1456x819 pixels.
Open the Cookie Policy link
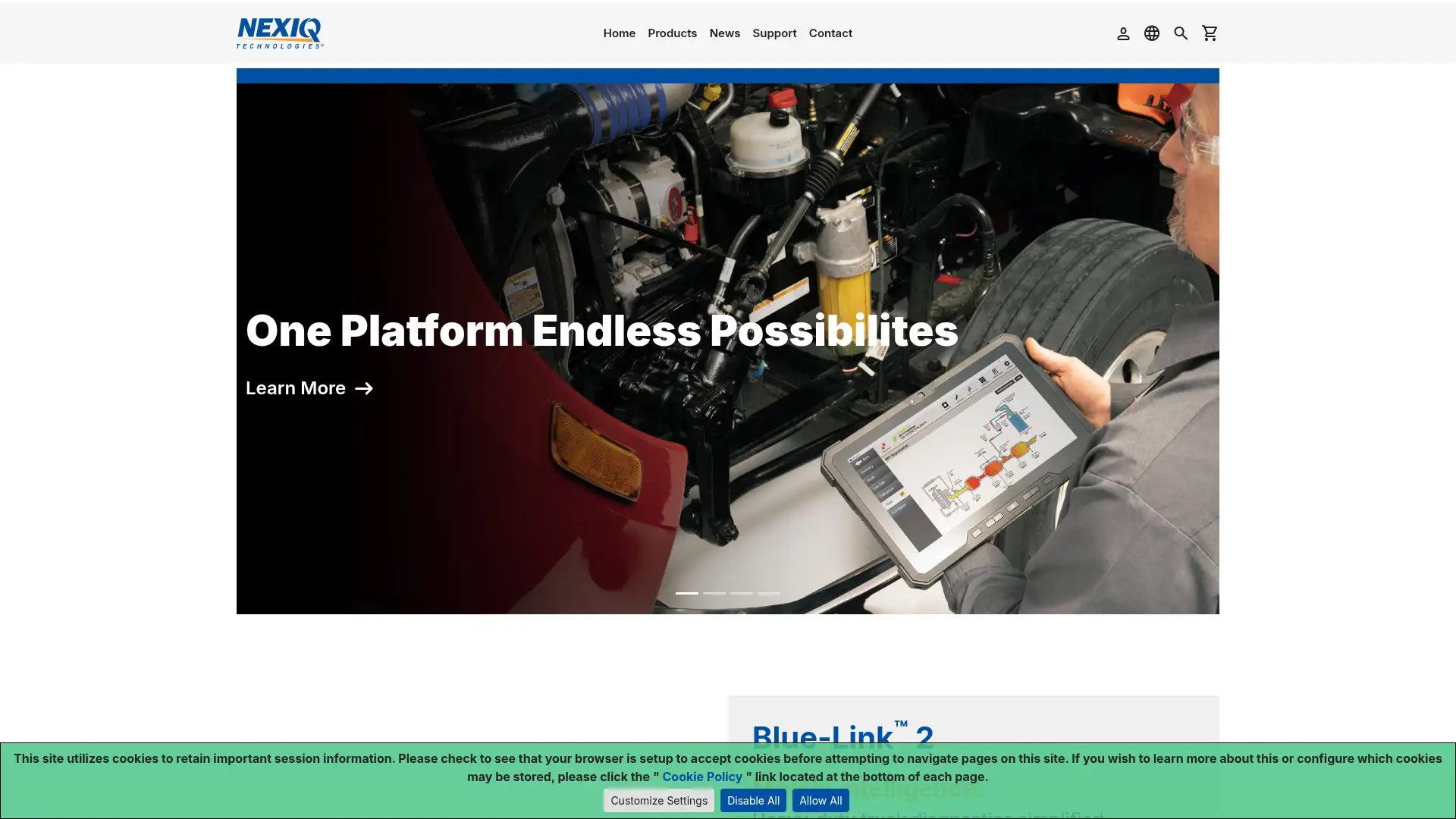tap(701, 776)
